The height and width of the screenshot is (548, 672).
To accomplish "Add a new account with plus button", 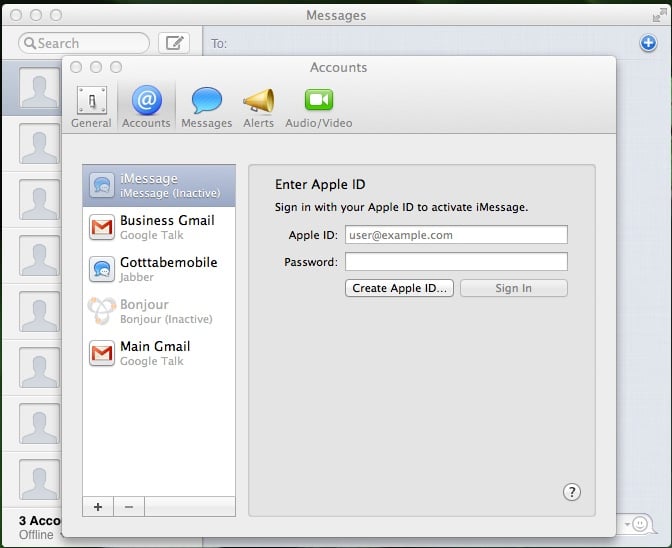I will pyautogui.click(x=98, y=507).
